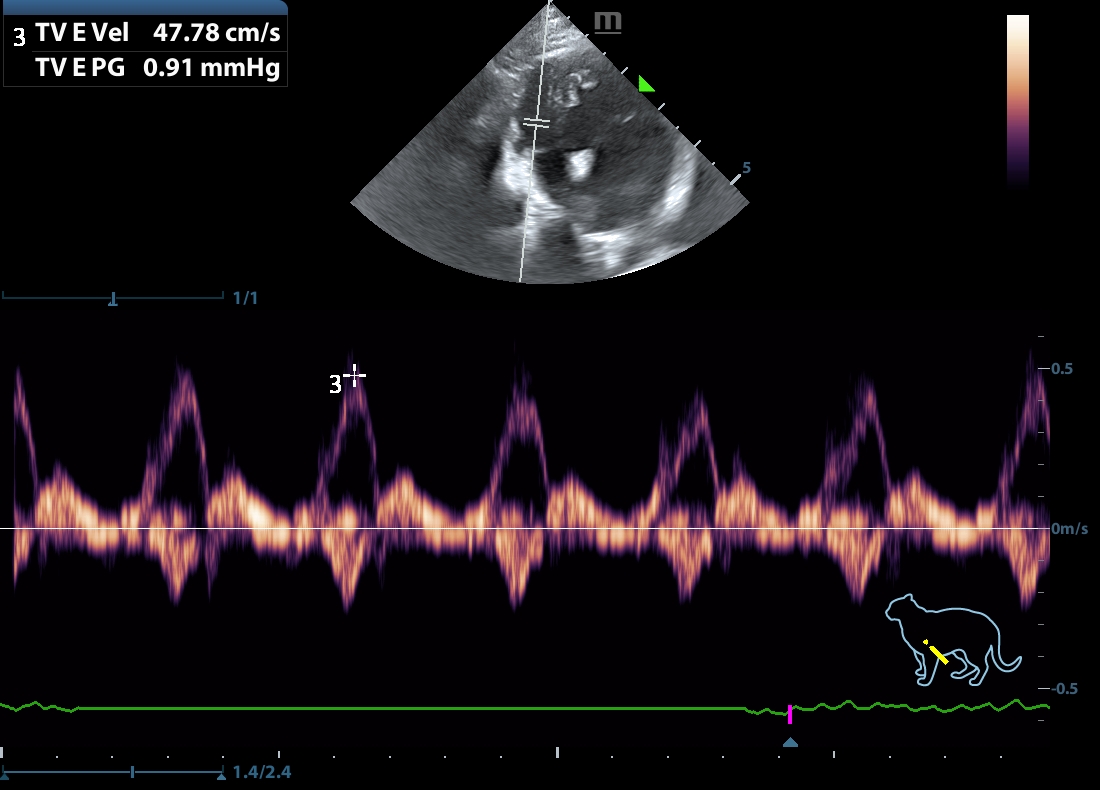Click the 0m/s baseline label

1069,528
